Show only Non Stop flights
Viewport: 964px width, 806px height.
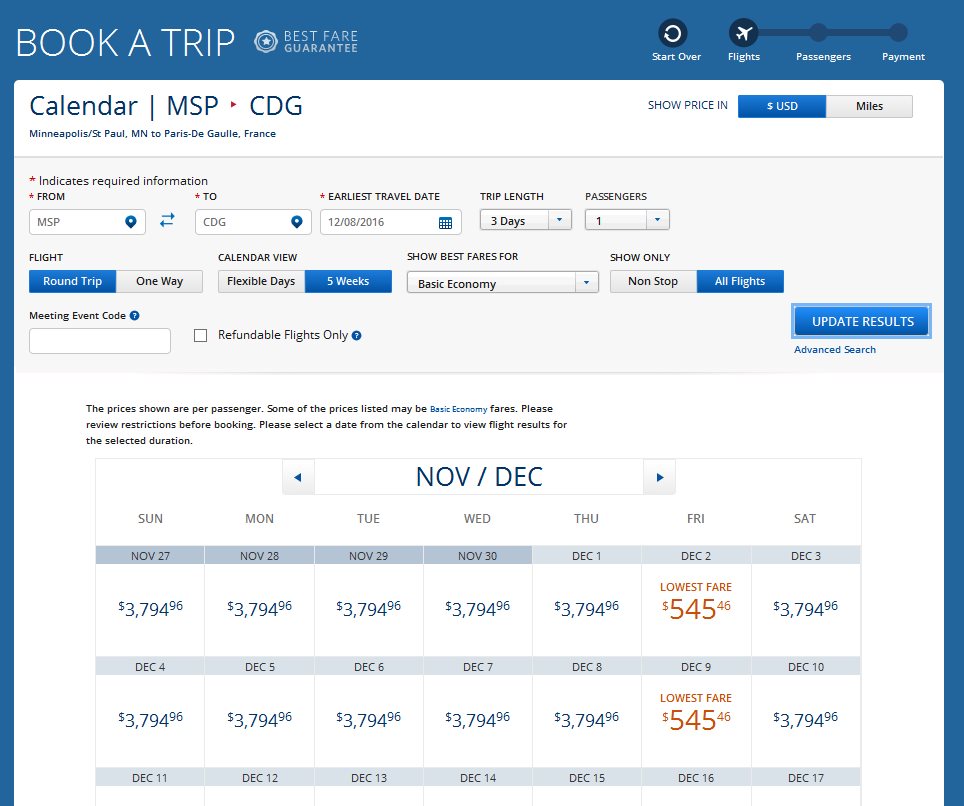653,281
